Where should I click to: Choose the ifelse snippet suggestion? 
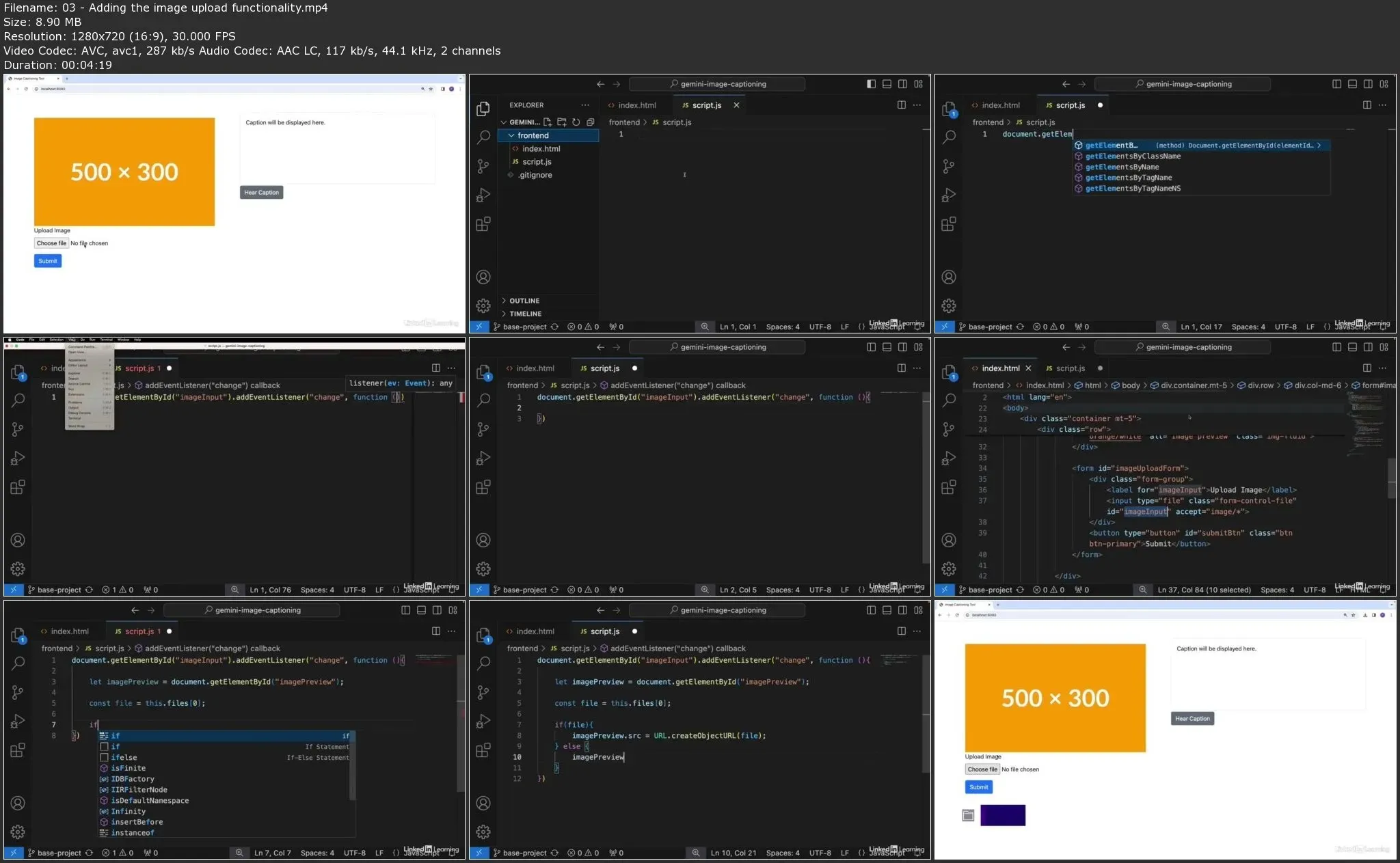coord(124,757)
